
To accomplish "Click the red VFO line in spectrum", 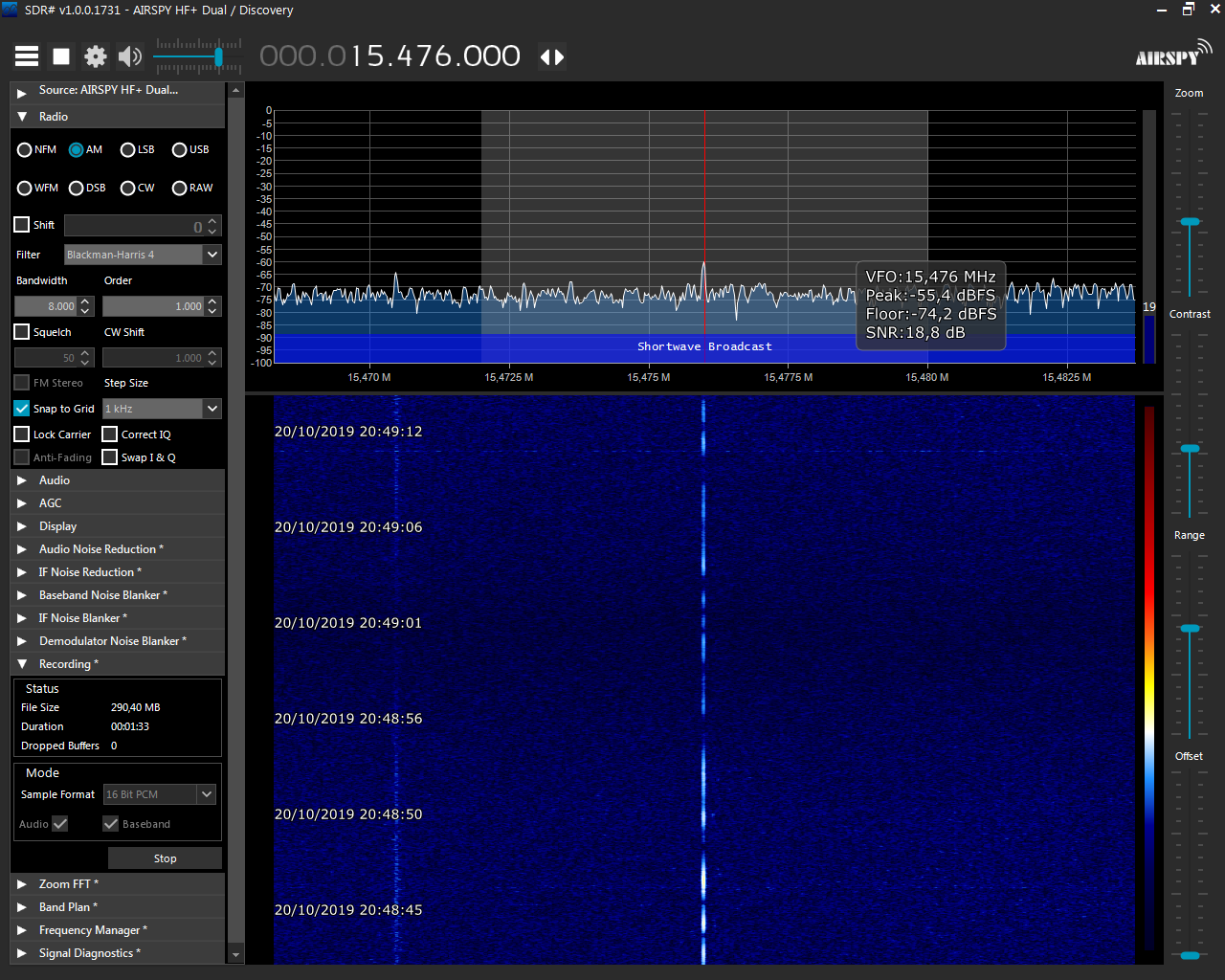I will 704,236.
